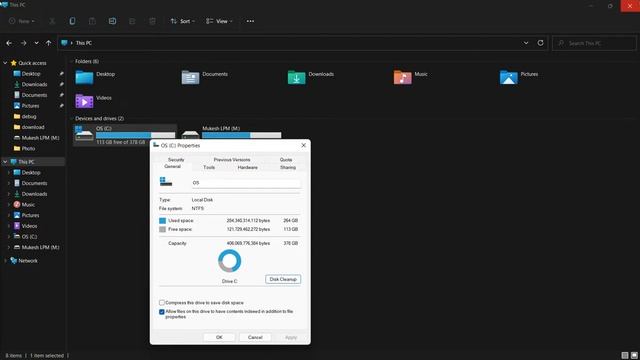Open the New dropdown menu

click(22, 21)
